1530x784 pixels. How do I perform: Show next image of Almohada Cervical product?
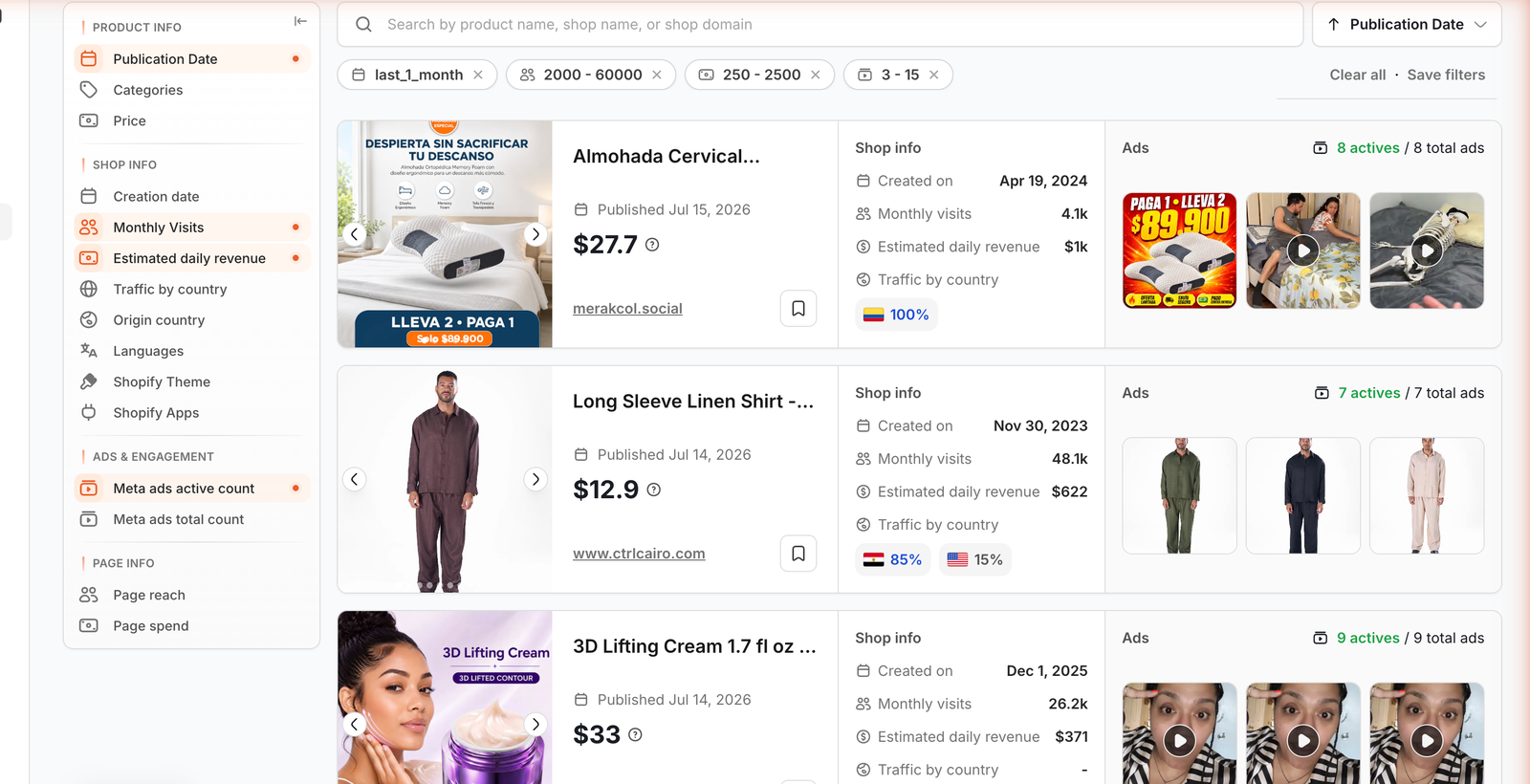[x=535, y=234]
